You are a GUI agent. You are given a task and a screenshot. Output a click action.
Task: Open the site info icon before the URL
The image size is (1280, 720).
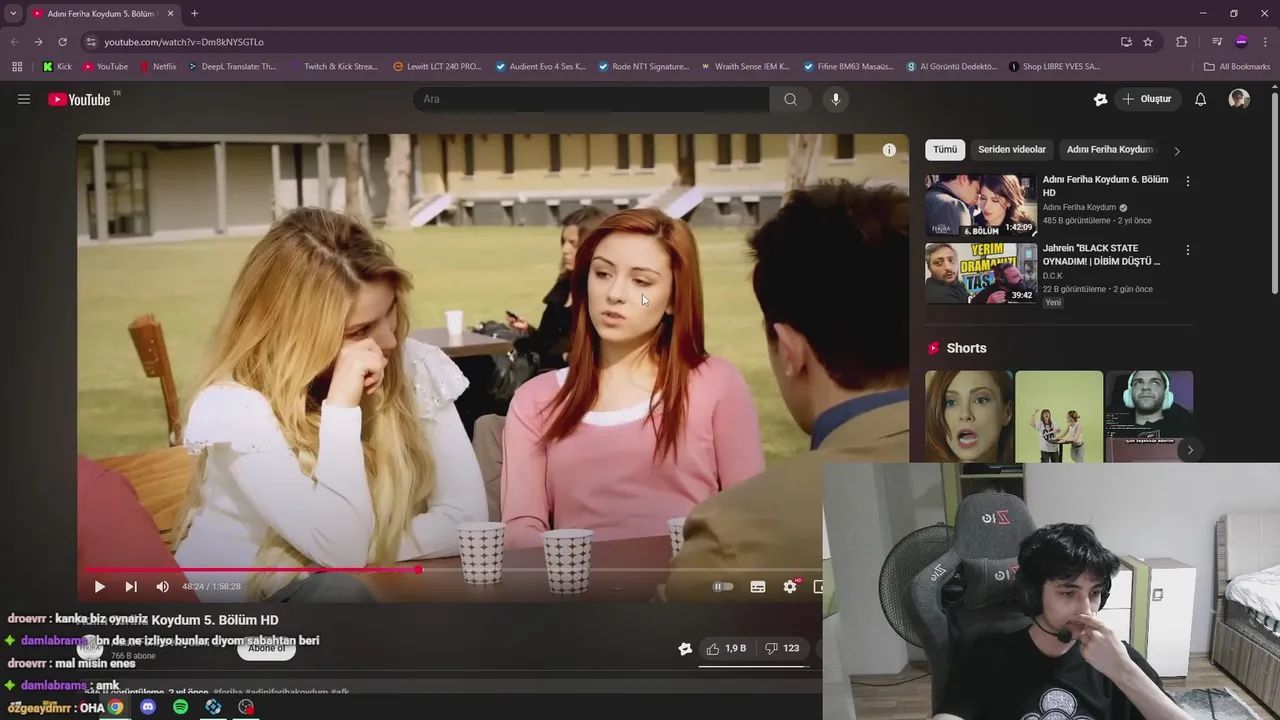[91, 42]
